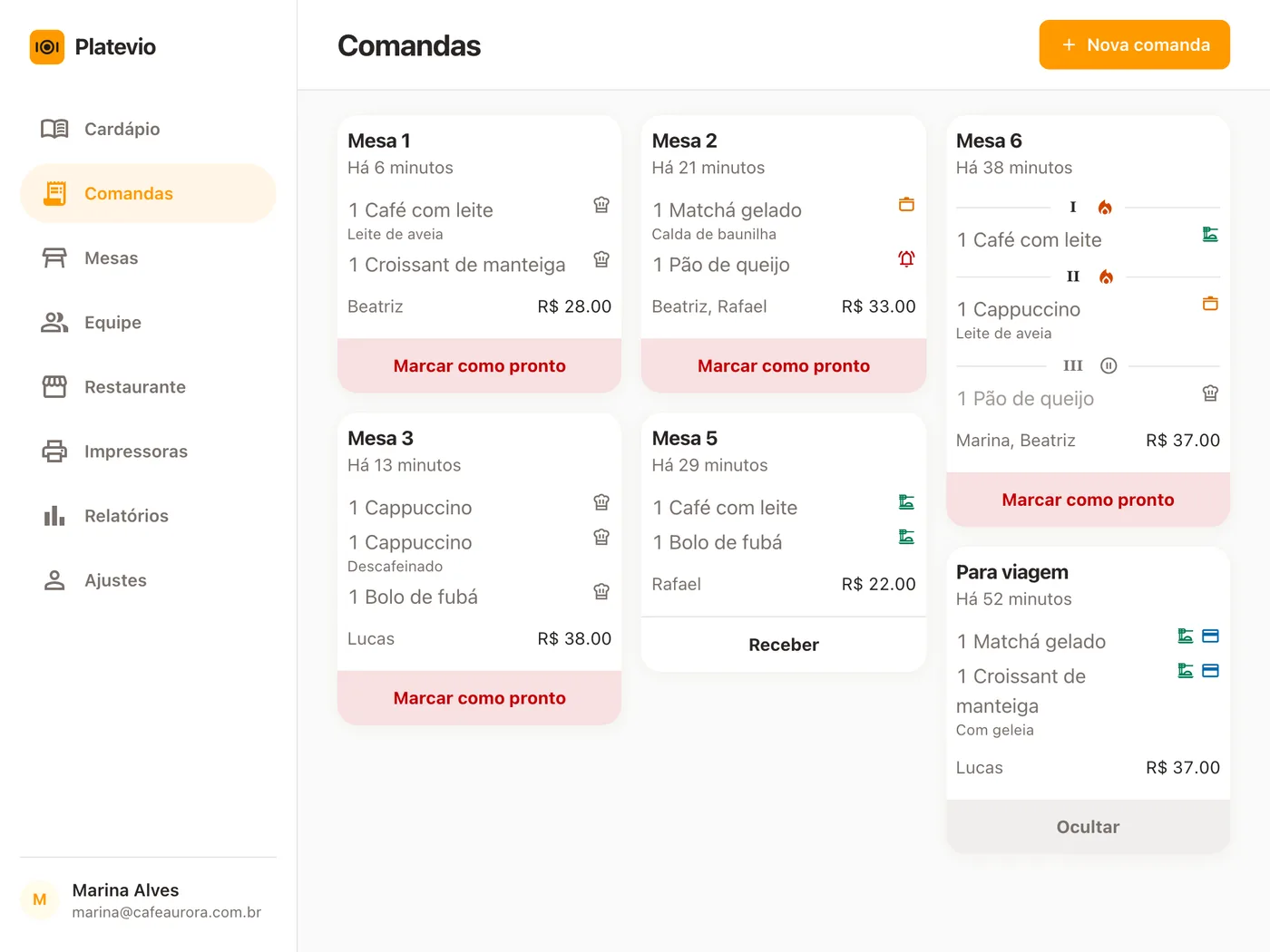Click the orange box icon beside Mesa 2 Matchá gelado
This screenshot has width=1270, height=952.
pyautogui.click(x=906, y=205)
